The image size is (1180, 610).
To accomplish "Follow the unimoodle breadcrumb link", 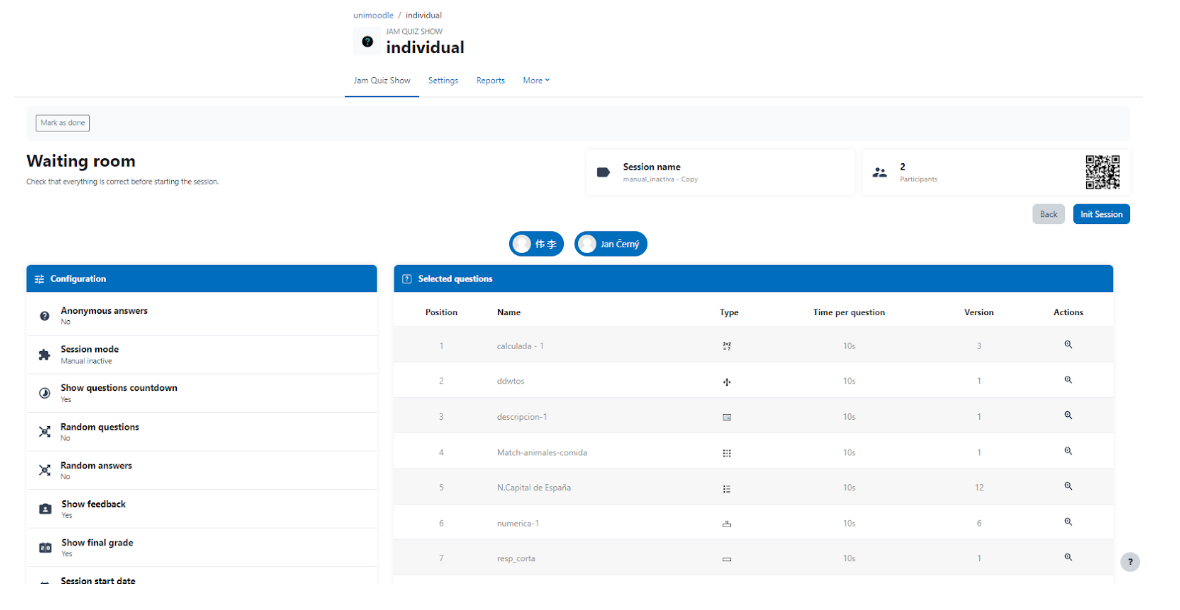I will pyautogui.click(x=373, y=15).
